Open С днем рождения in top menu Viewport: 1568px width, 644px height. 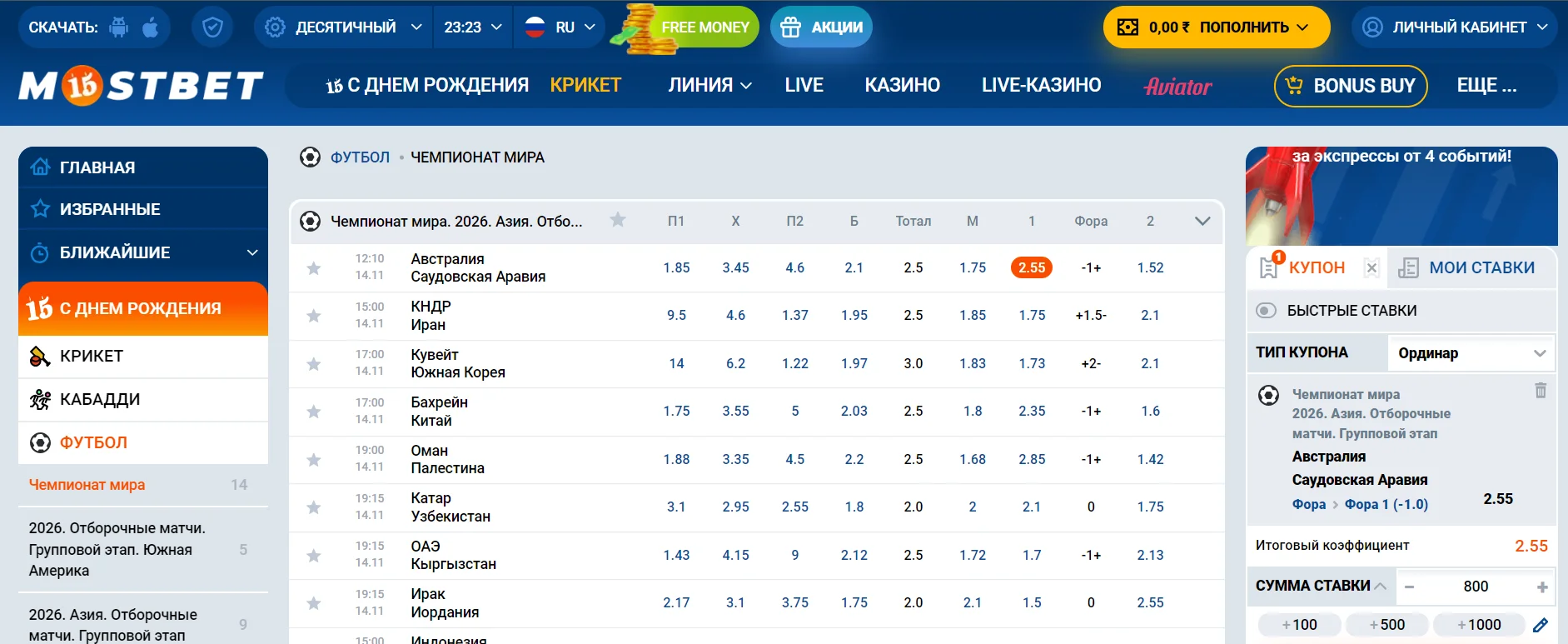pos(427,86)
